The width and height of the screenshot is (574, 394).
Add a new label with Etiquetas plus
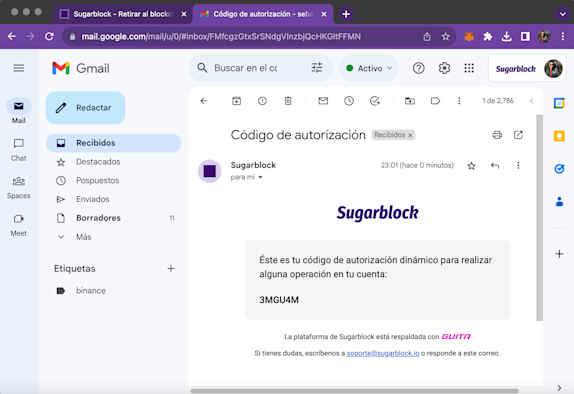click(171, 268)
